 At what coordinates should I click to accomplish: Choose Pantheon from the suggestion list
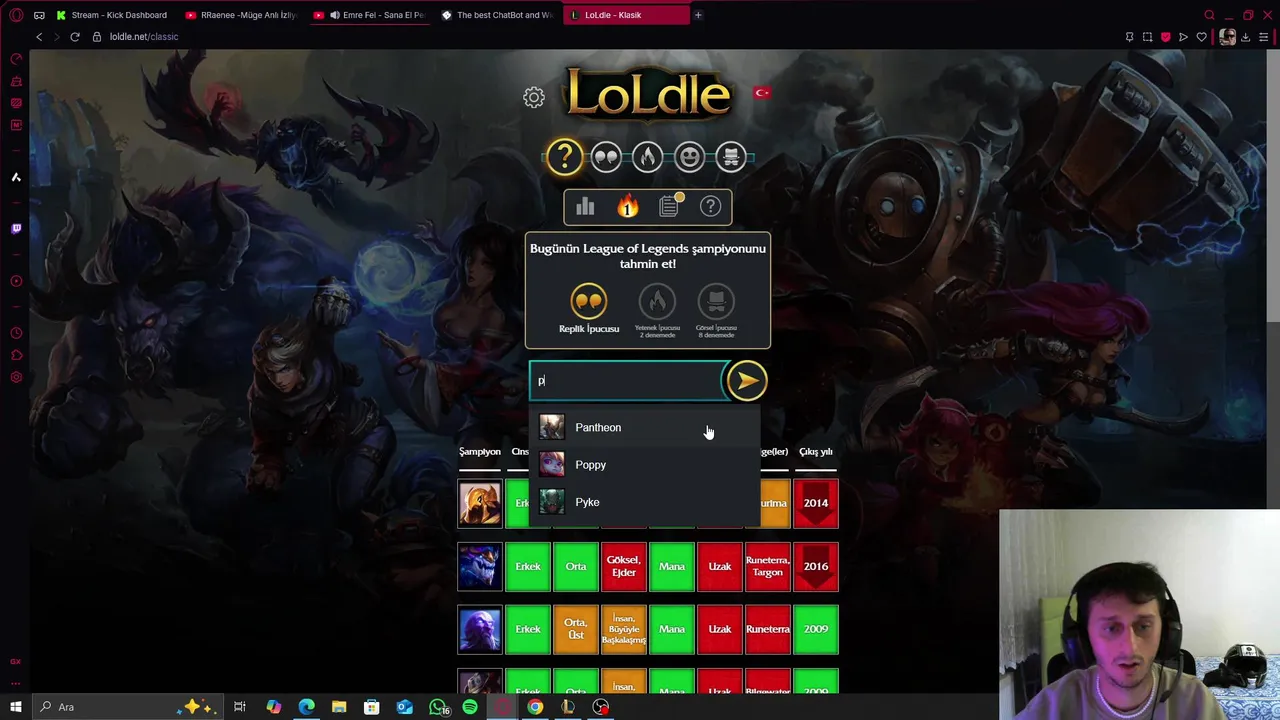click(645, 427)
